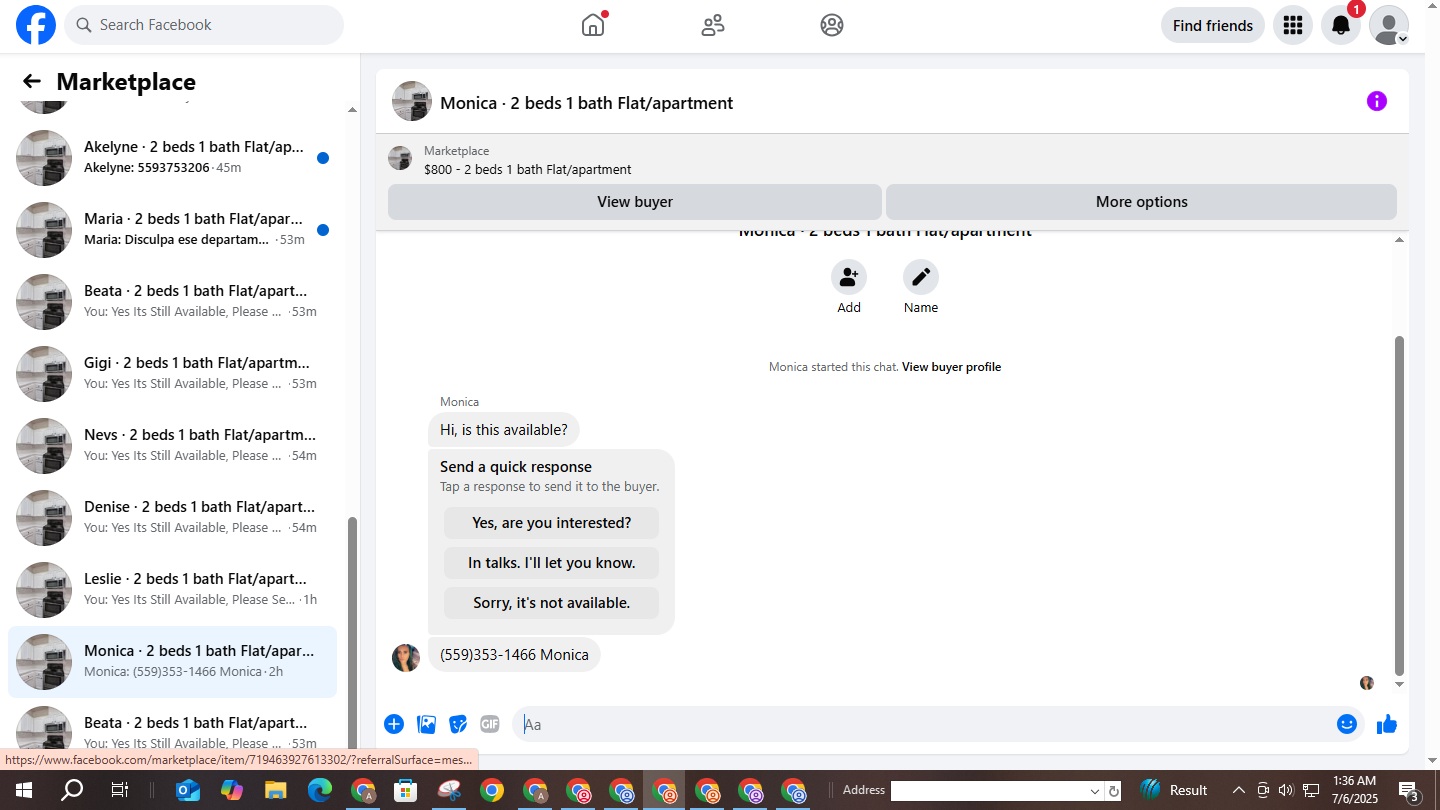Viewport: 1440px width, 810px height.
Task: Send quick response 'In talks. I'll let you know.'
Action: 552,563
